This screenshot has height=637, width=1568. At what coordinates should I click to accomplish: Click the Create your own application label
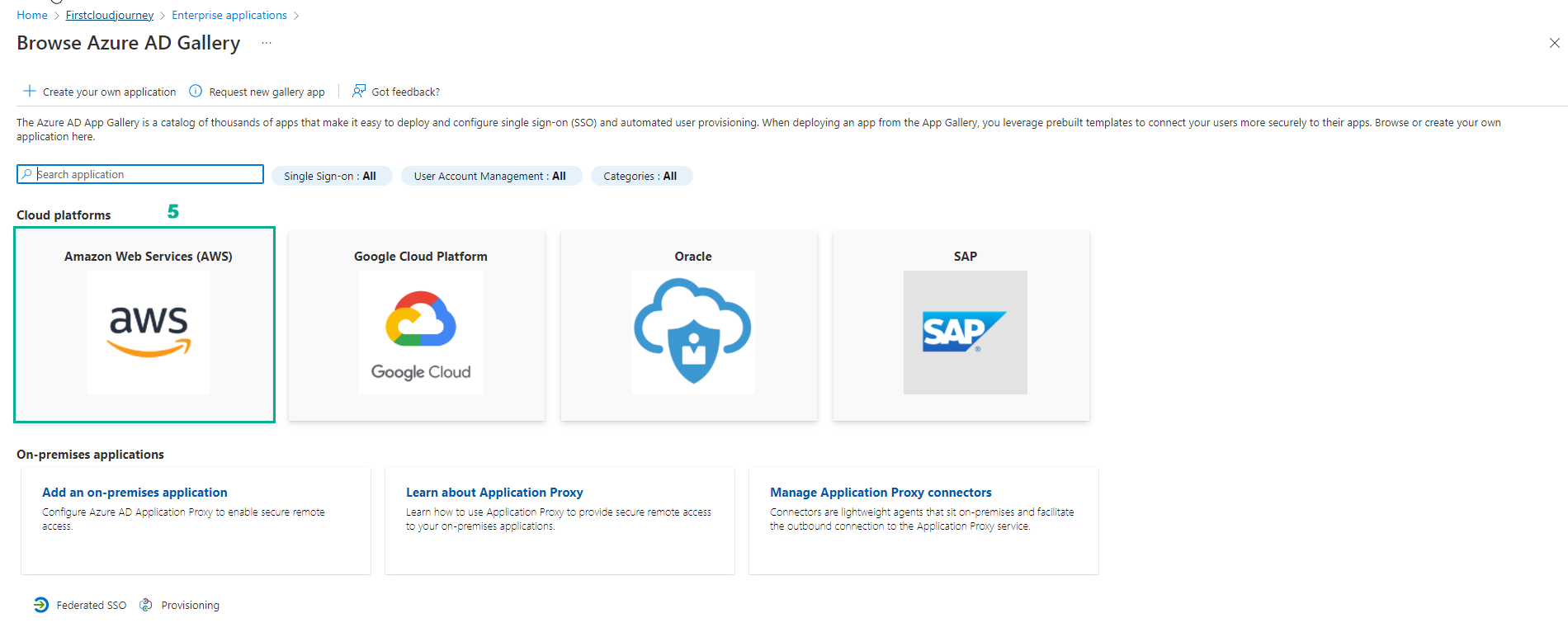[x=109, y=92]
